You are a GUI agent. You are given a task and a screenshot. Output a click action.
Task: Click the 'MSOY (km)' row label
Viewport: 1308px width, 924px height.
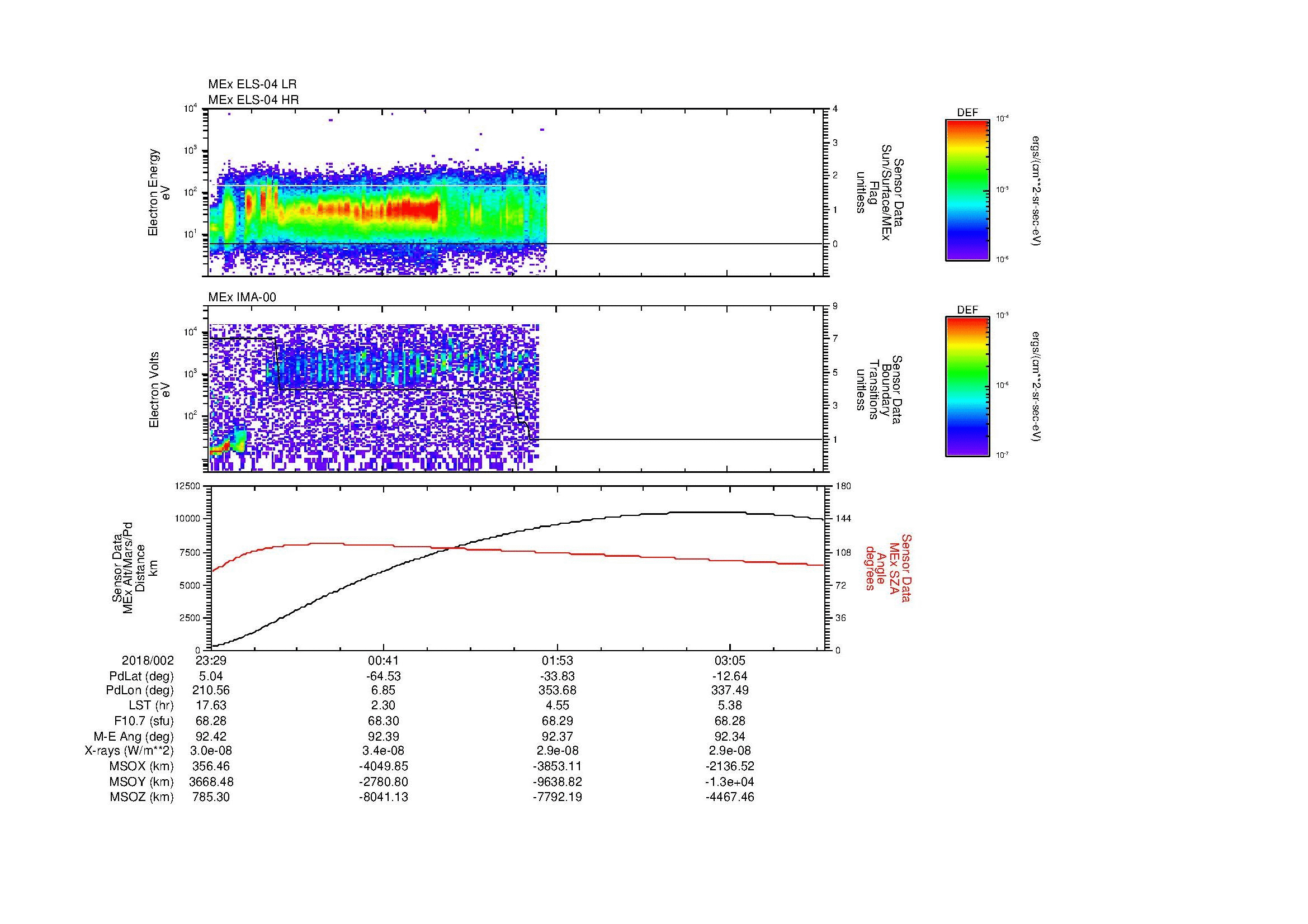click(x=141, y=782)
